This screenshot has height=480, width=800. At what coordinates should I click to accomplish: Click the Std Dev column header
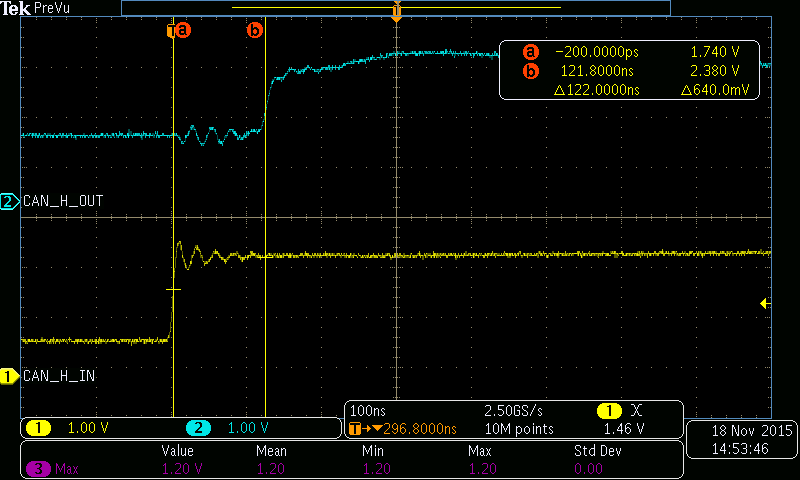pyautogui.click(x=597, y=451)
